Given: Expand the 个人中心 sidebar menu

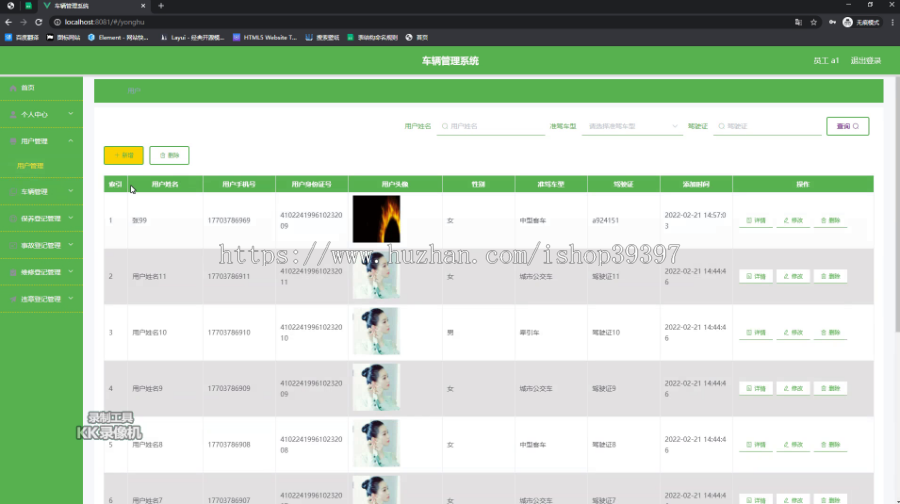Looking at the screenshot, I should coord(41,114).
